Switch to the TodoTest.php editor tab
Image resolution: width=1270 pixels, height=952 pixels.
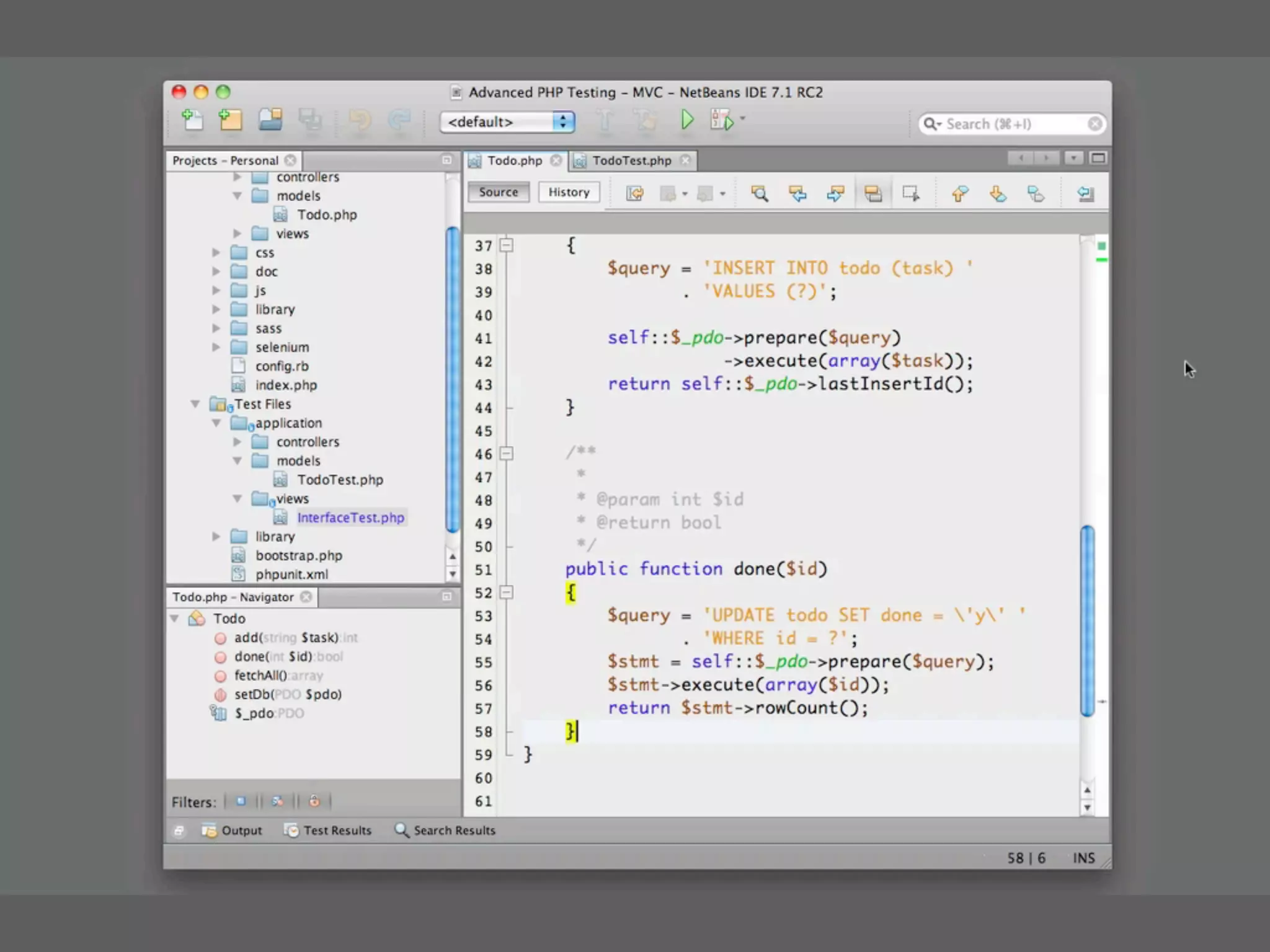(631, 161)
